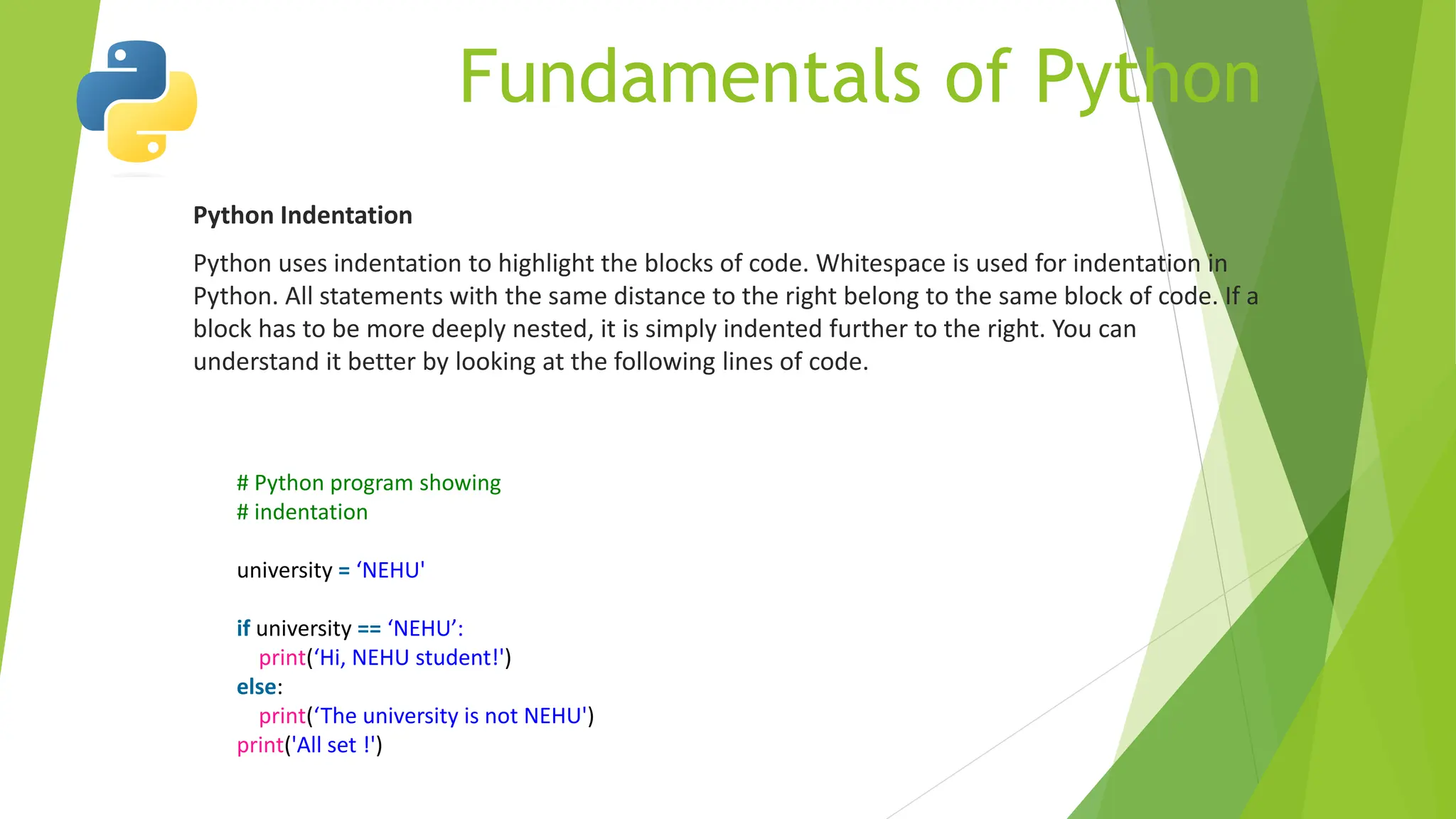Click the Python logo icon
This screenshot has height=819, width=1456.
(x=136, y=102)
